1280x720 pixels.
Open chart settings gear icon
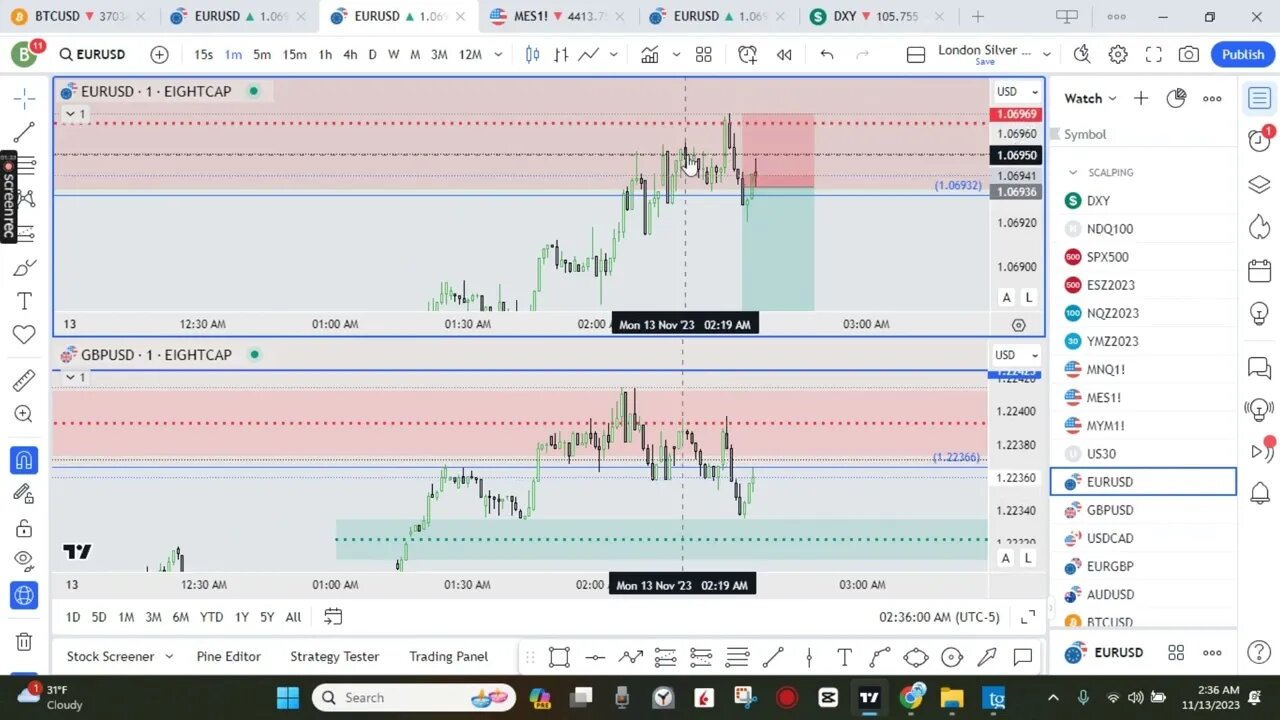click(x=1118, y=55)
